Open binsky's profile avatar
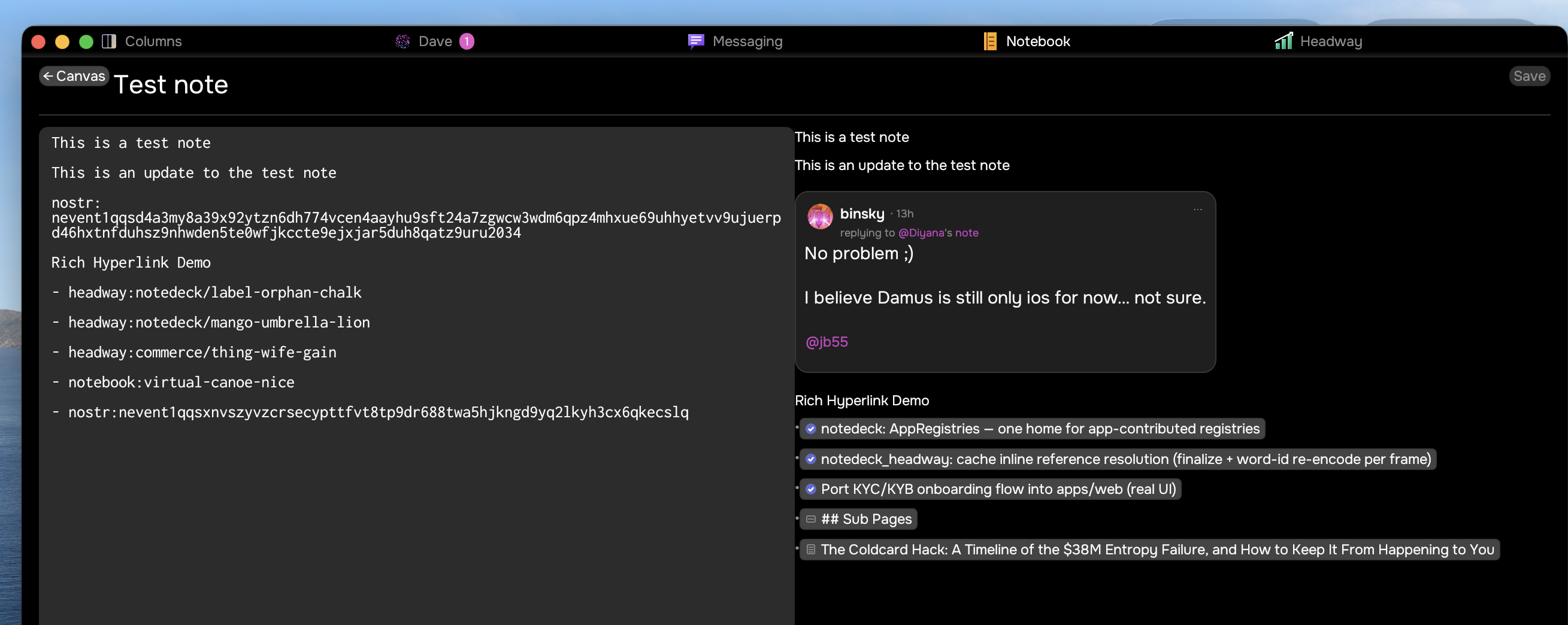Viewport: 1568px width, 625px height. (820, 217)
